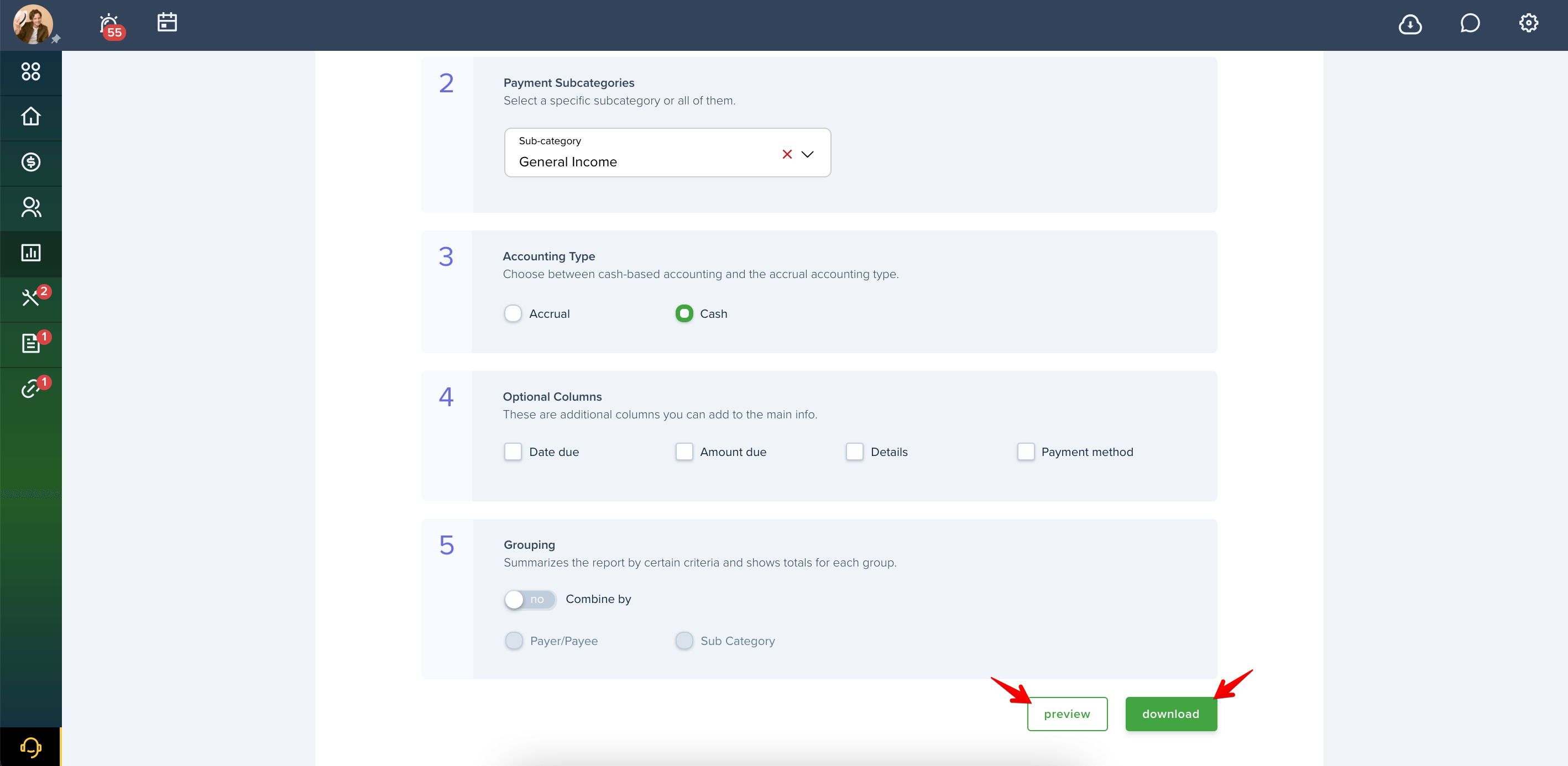Open the chat messages icon
The width and height of the screenshot is (1568, 766).
pos(1470,24)
